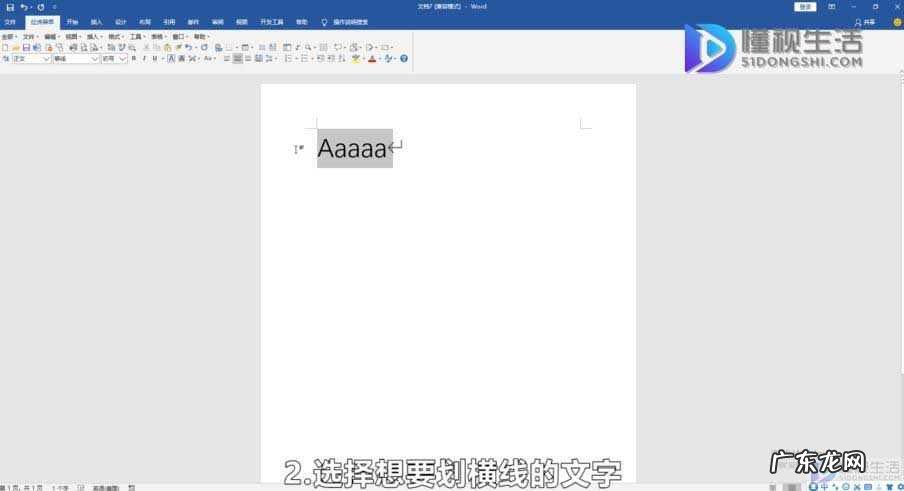Toggle underline on selected text
Screen dimensions: 904x491
pos(155,58)
